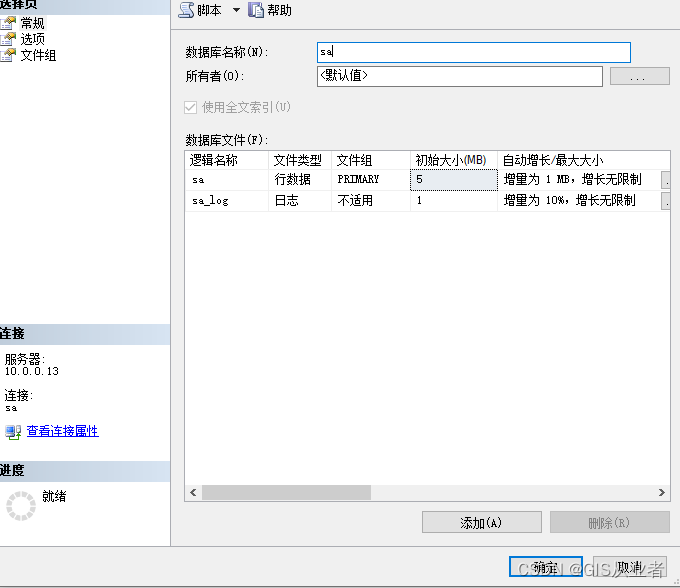Open the 帮助 help toolbar item
This screenshot has width=680, height=588.
click(x=270, y=10)
